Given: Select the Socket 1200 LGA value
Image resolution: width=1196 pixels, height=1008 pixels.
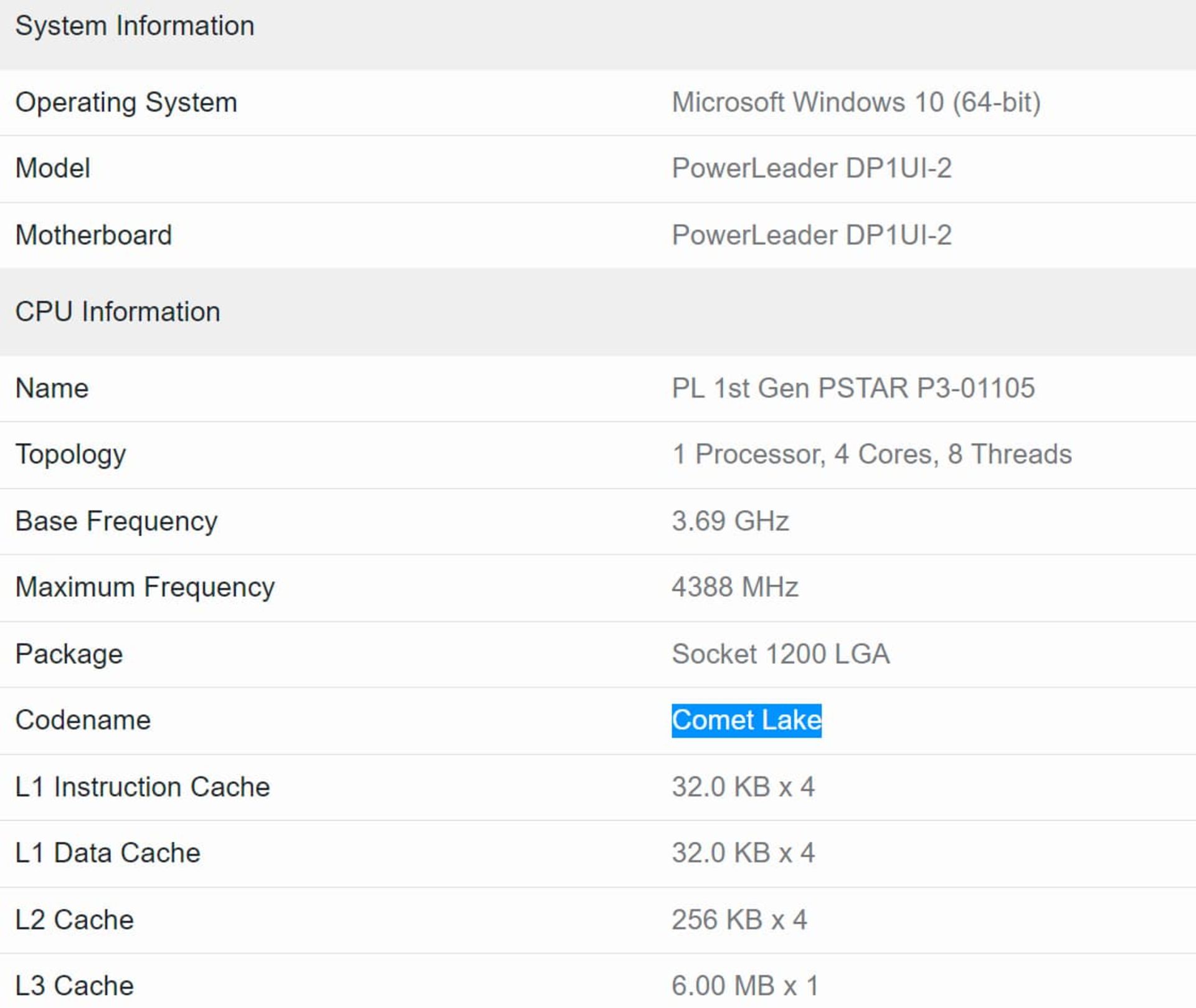Looking at the screenshot, I should click(781, 654).
